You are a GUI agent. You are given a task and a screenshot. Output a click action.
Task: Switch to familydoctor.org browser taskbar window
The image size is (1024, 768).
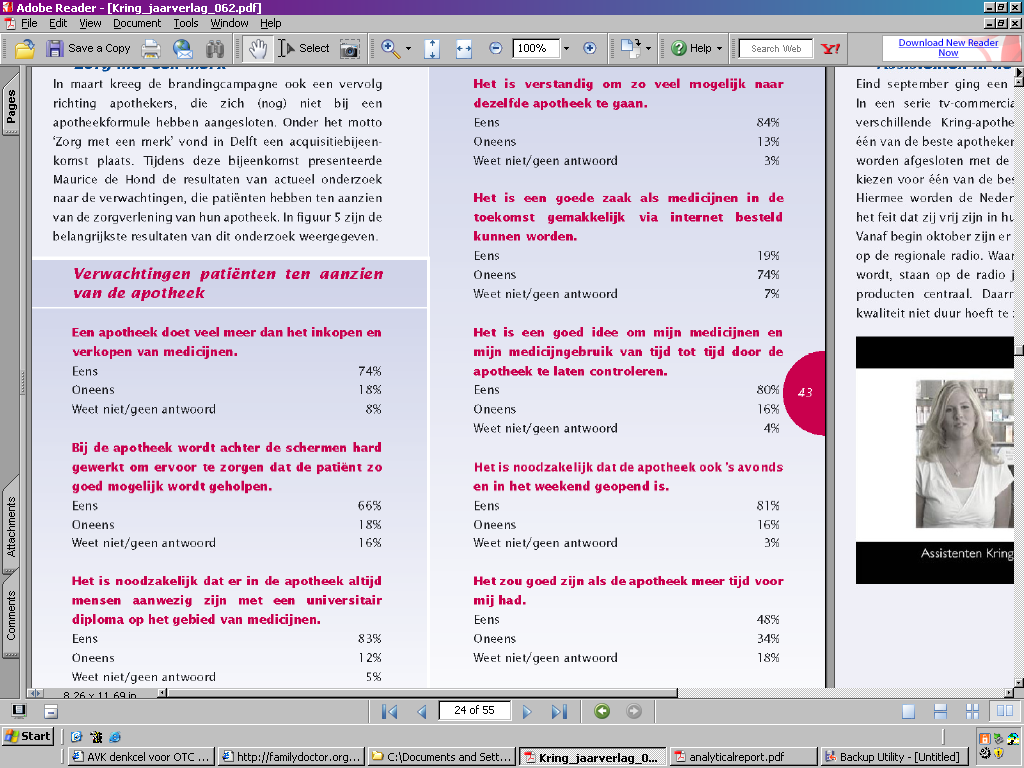point(291,757)
